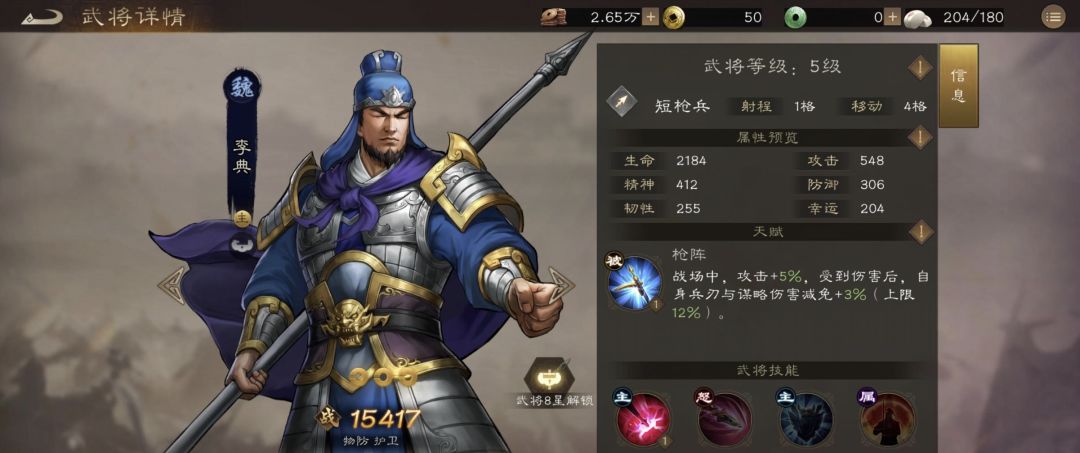This screenshot has width=1080, height=453.
Task: Tap the 战 15417 power rating
Action: pyautogui.click(x=368, y=418)
